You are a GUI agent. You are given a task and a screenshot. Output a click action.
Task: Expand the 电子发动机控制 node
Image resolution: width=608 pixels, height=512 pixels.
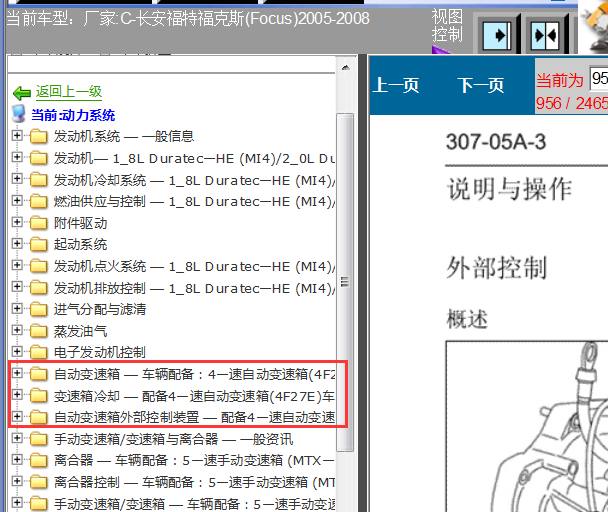tap(17, 351)
